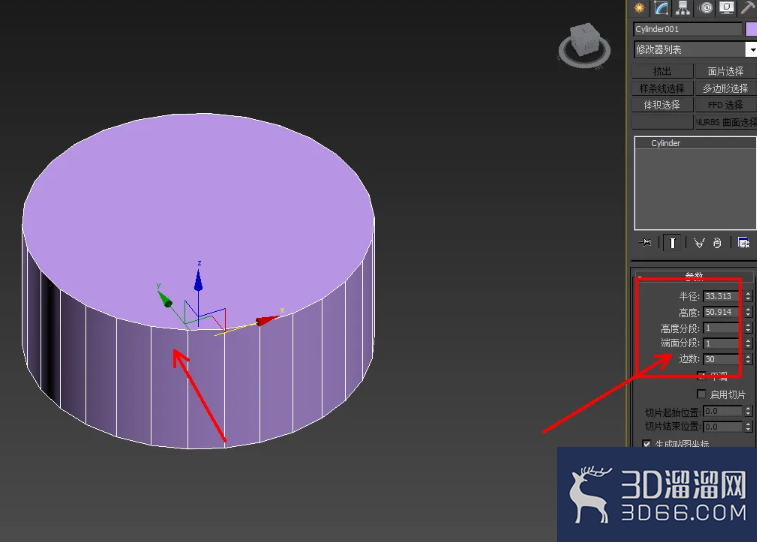Click the 切片结束位置 value field
Screen dimensions: 757x542
[723, 427]
